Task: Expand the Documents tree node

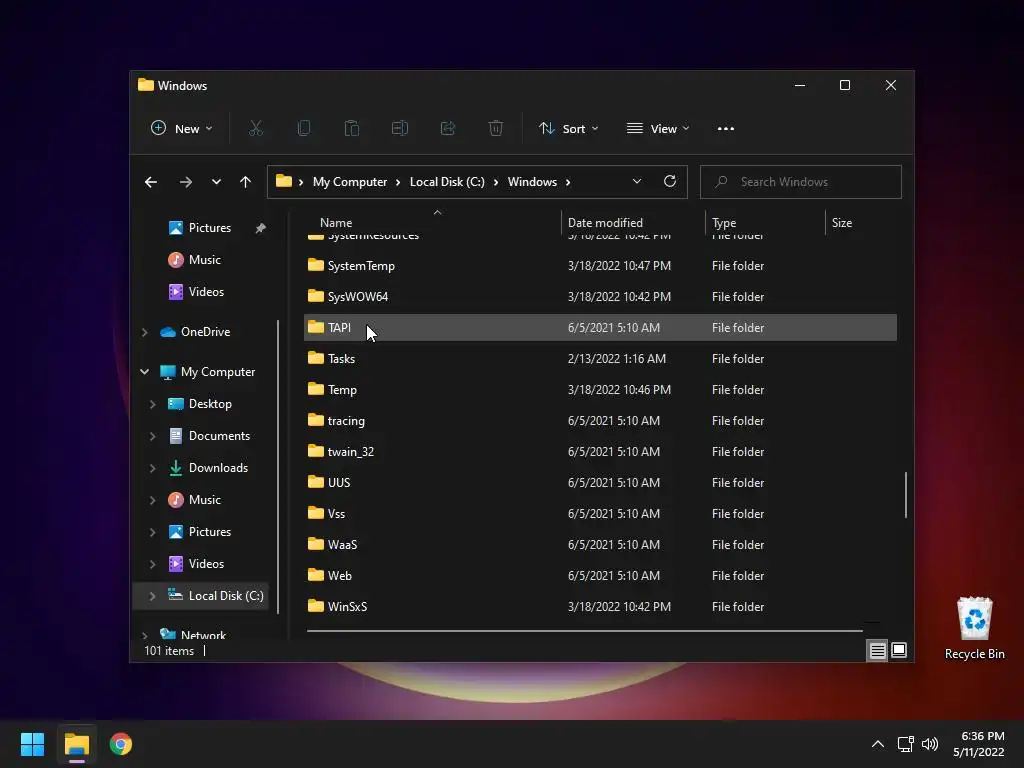Action: pyautogui.click(x=152, y=436)
